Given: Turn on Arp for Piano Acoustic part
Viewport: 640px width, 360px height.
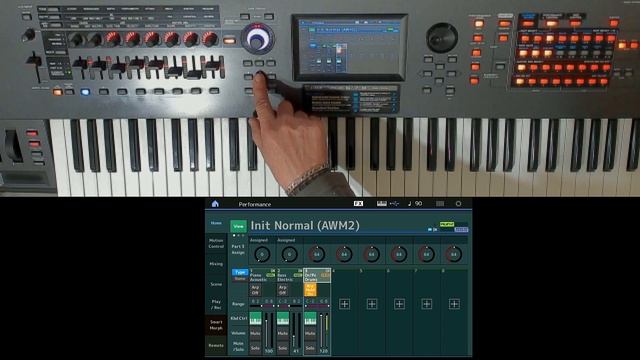Looking at the screenshot, I should coord(255,290).
